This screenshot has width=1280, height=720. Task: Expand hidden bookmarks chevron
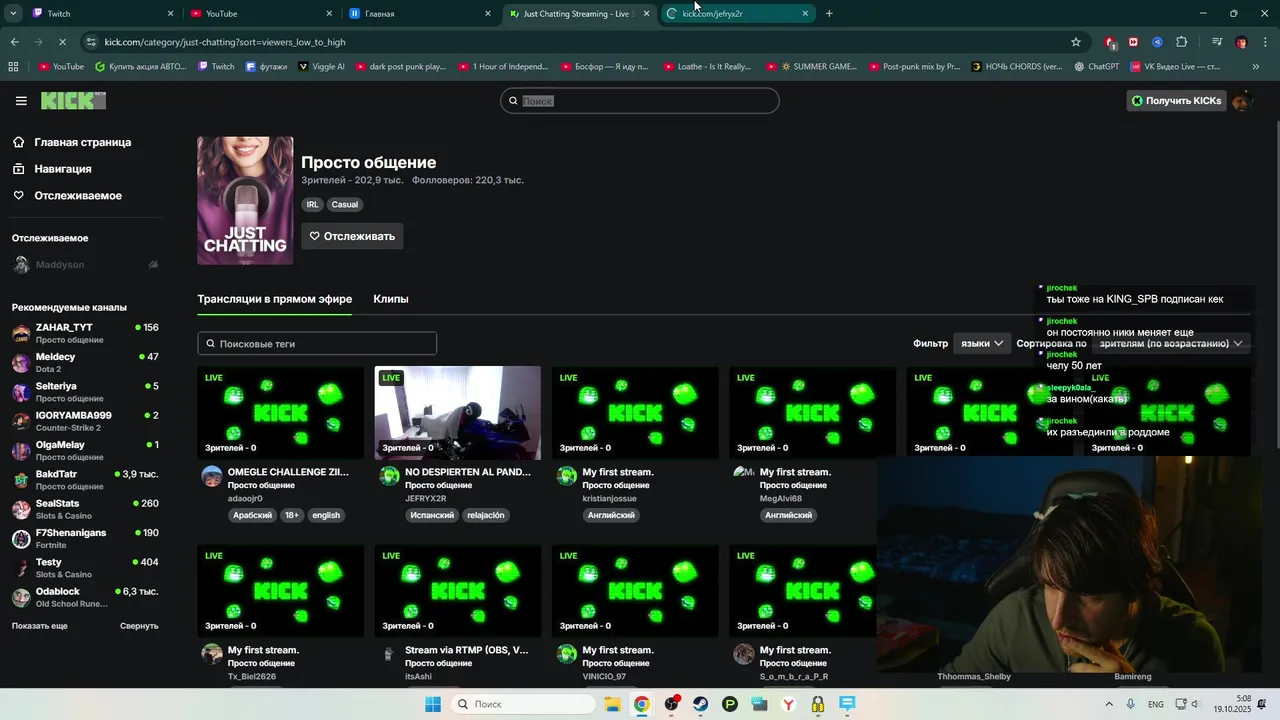[x=1256, y=67]
